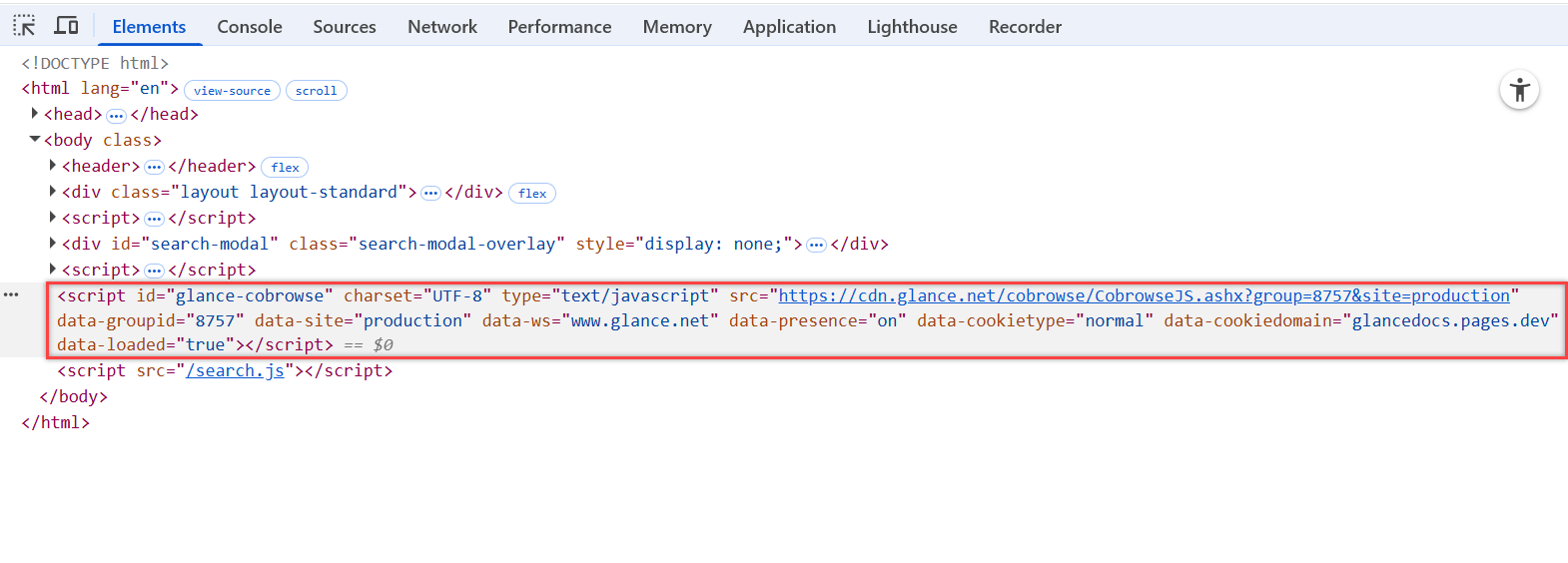This screenshot has height=563, width=1568.
Task: Toggle the flex badge on header element
Action: (285, 168)
